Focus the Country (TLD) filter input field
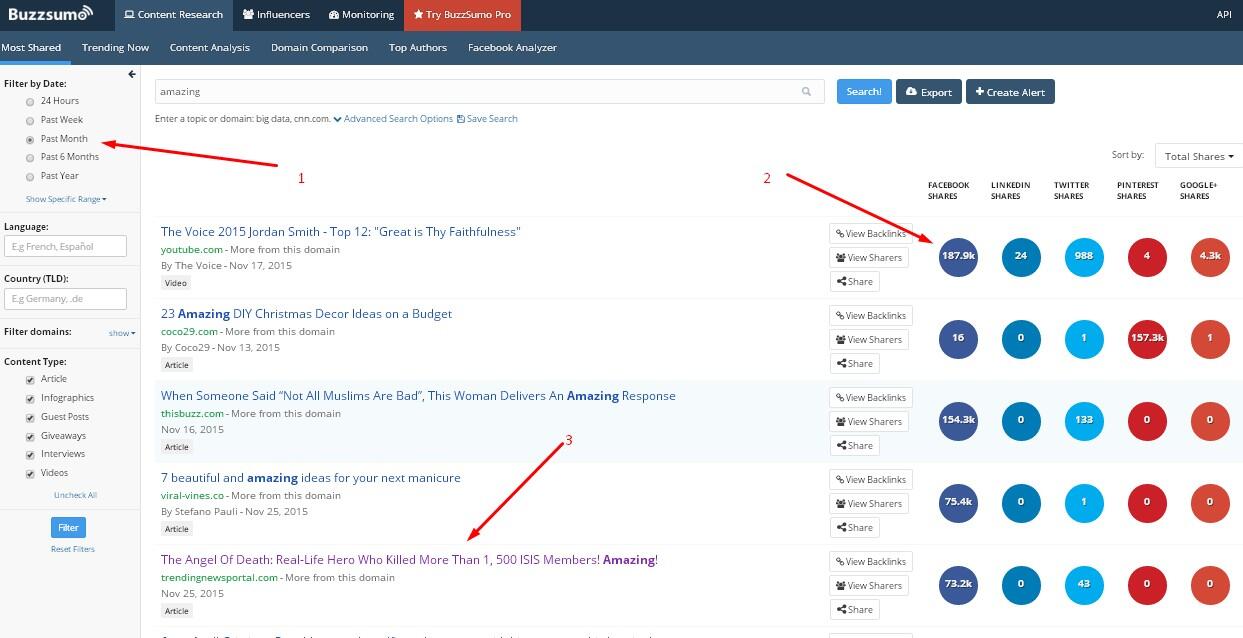Screen dimensions: 1243x638 pos(65,299)
